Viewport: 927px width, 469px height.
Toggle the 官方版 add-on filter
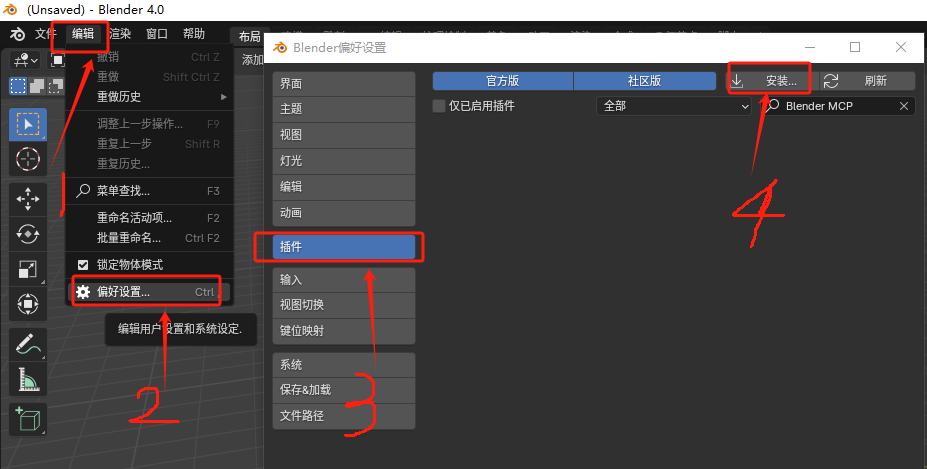point(503,80)
